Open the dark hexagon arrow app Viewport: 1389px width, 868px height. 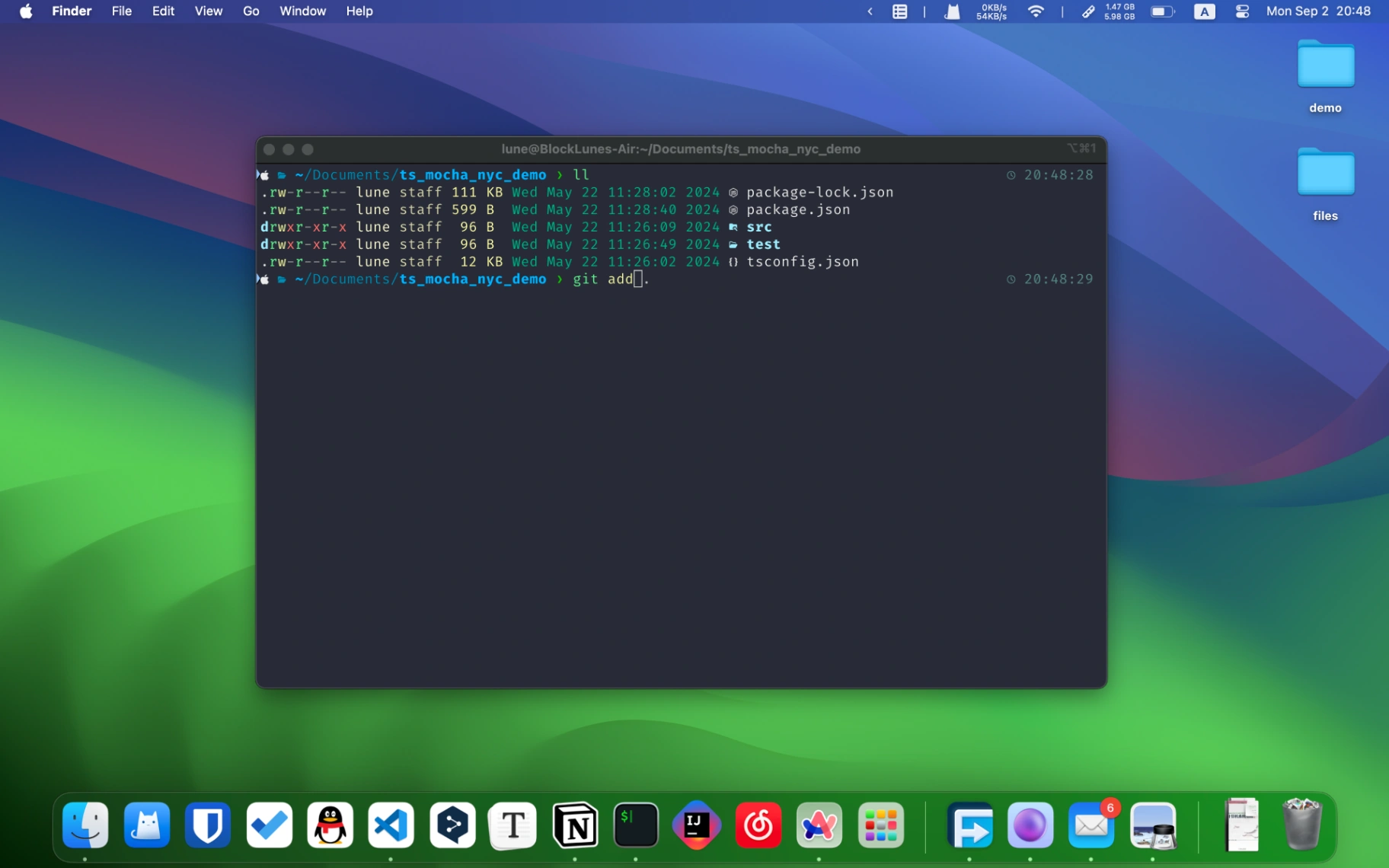[452, 825]
